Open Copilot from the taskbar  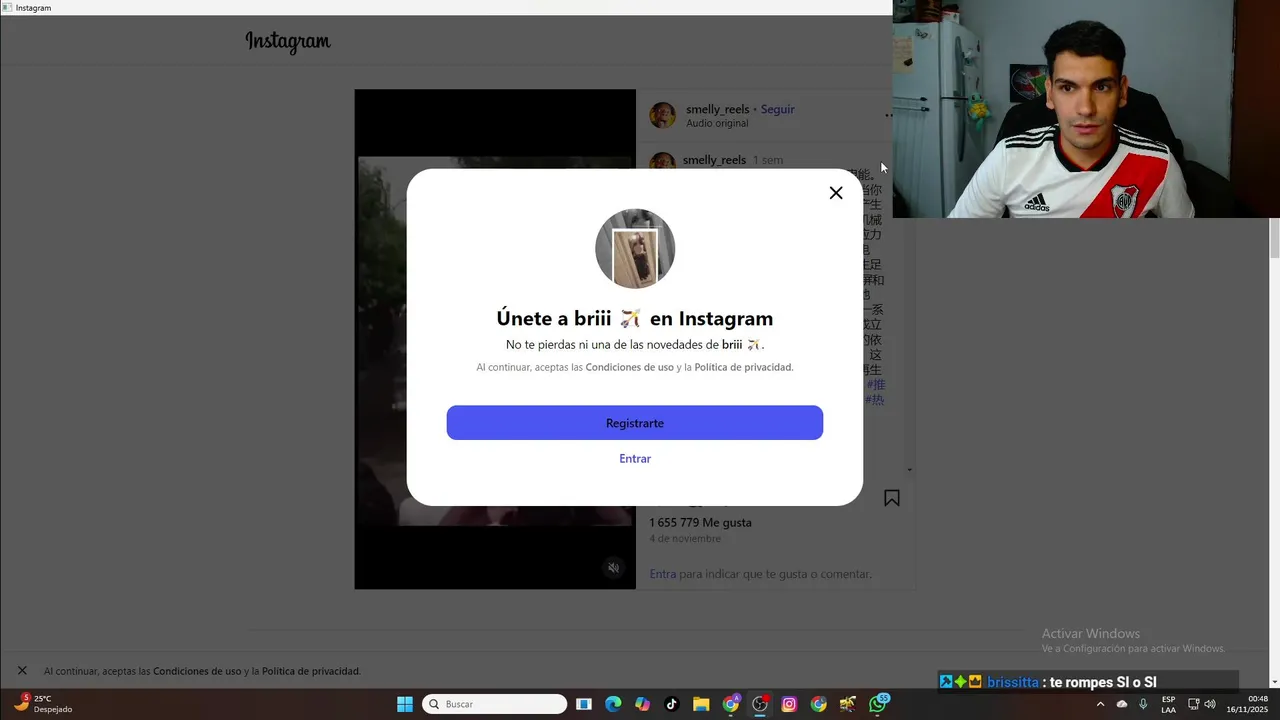[x=642, y=704]
